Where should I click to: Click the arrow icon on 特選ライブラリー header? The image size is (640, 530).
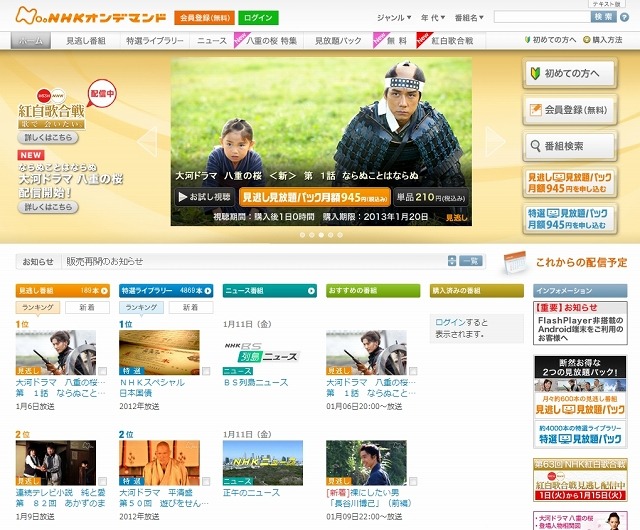click(208, 291)
